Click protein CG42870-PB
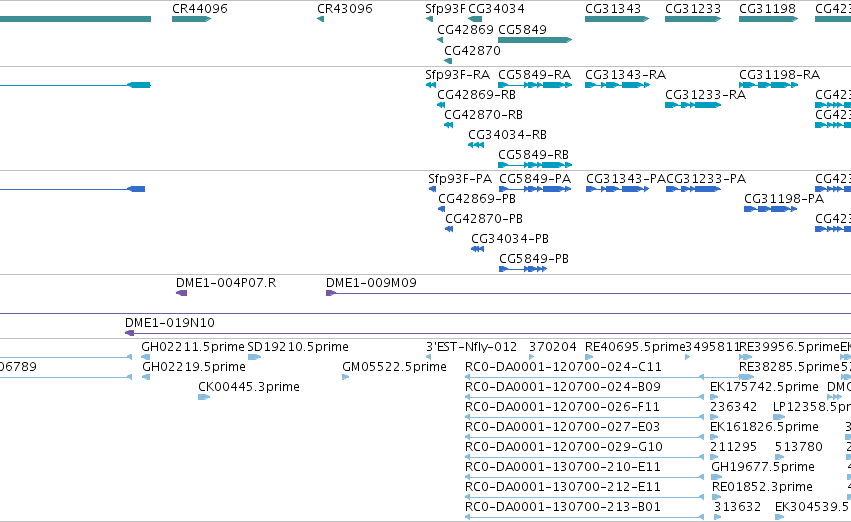851x522 pixels. 484,219
